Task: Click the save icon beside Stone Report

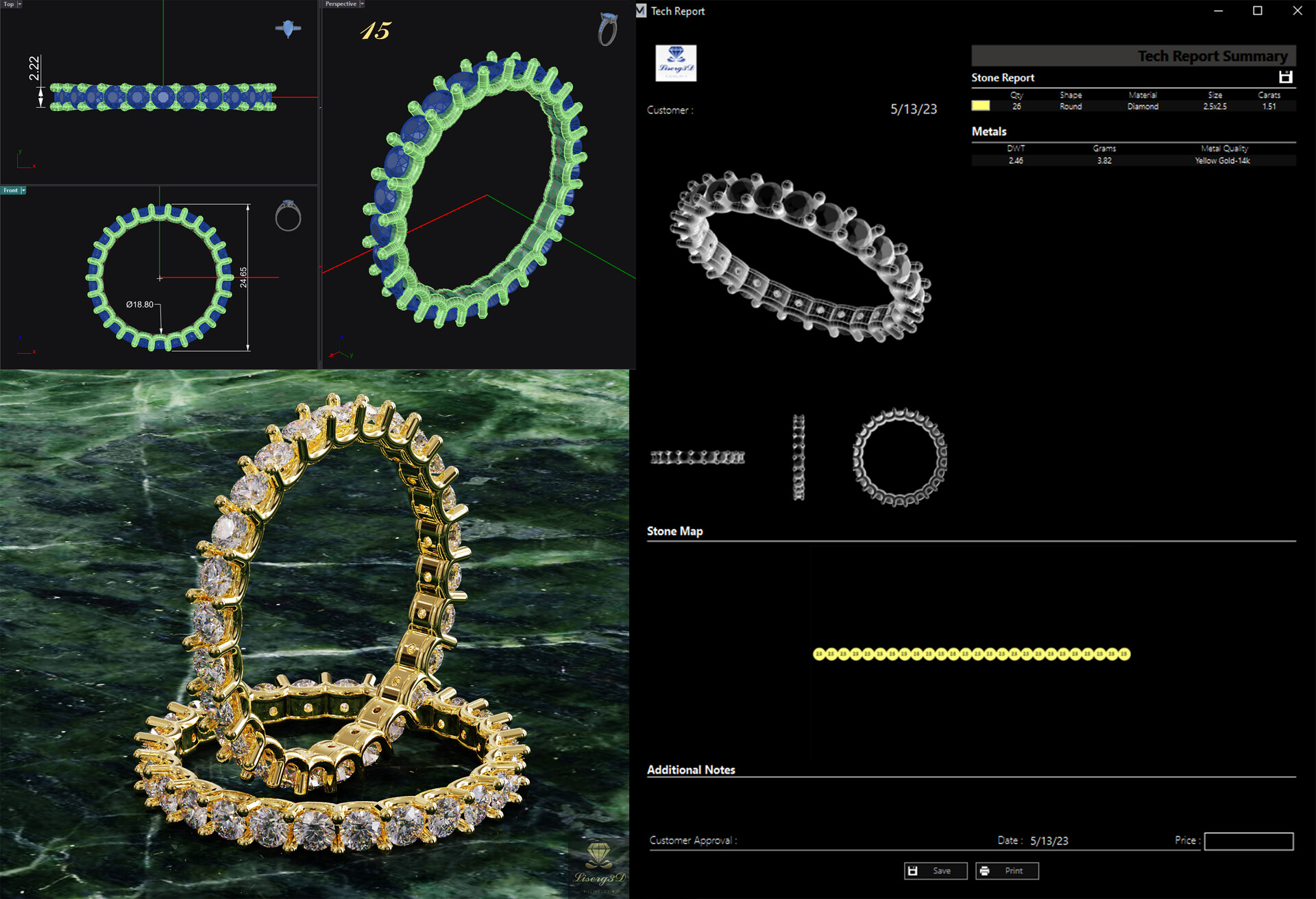Action: coord(1285,77)
